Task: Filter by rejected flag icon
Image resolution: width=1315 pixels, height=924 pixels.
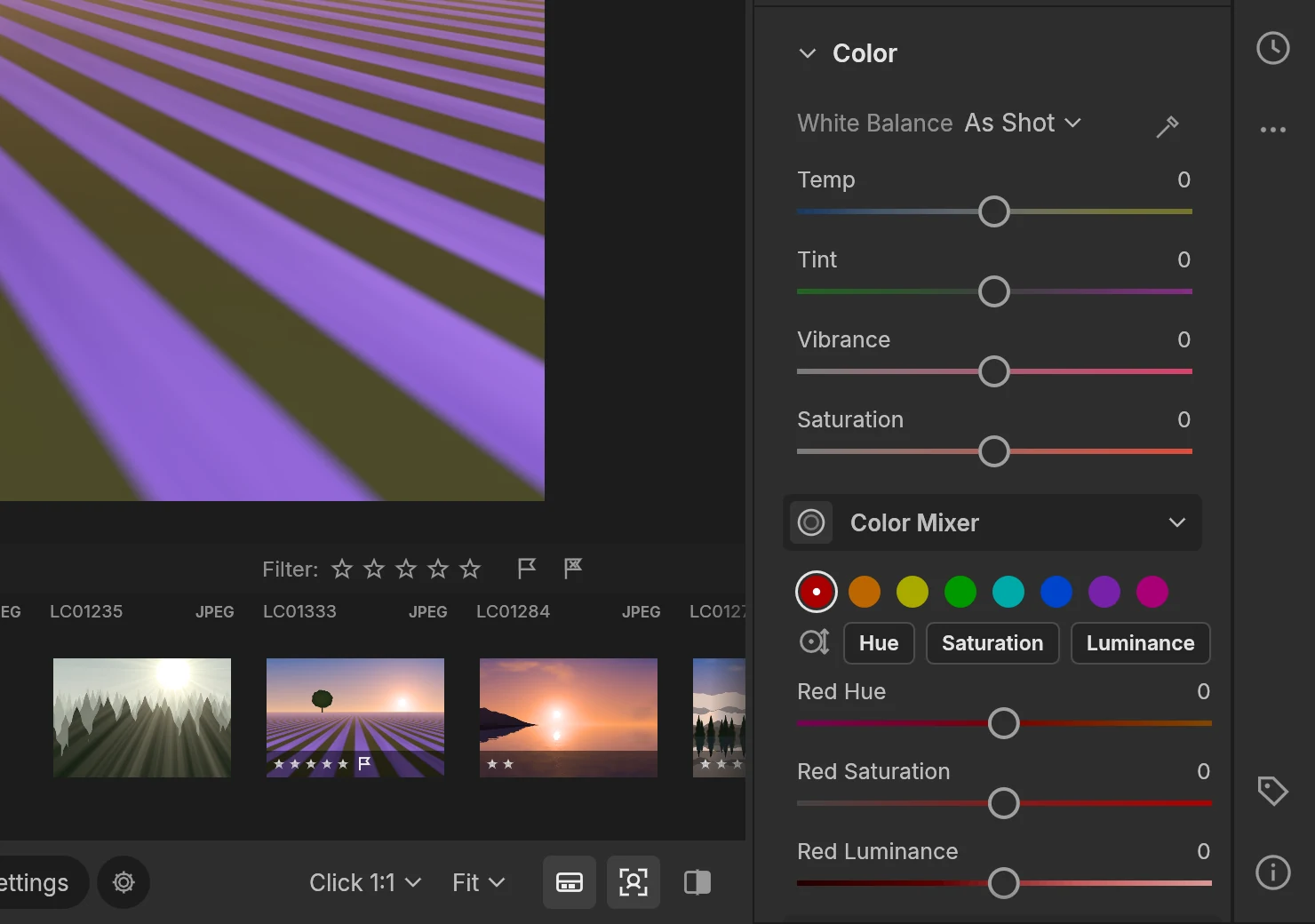Action: (x=573, y=568)
